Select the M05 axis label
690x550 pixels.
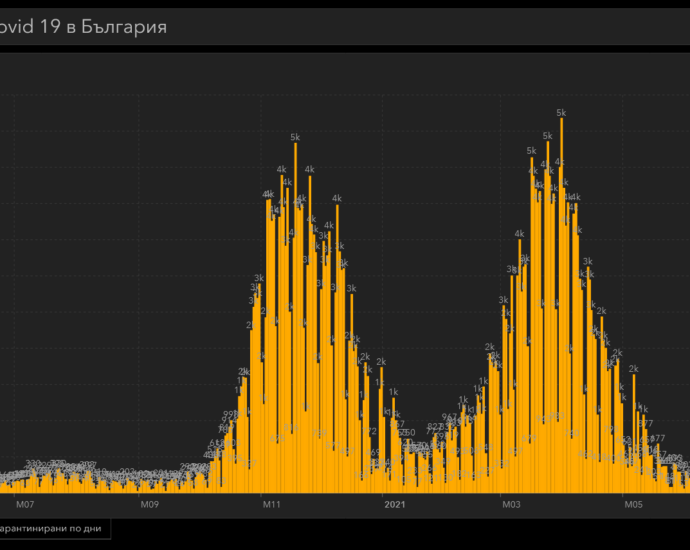[x=633, y=504]
